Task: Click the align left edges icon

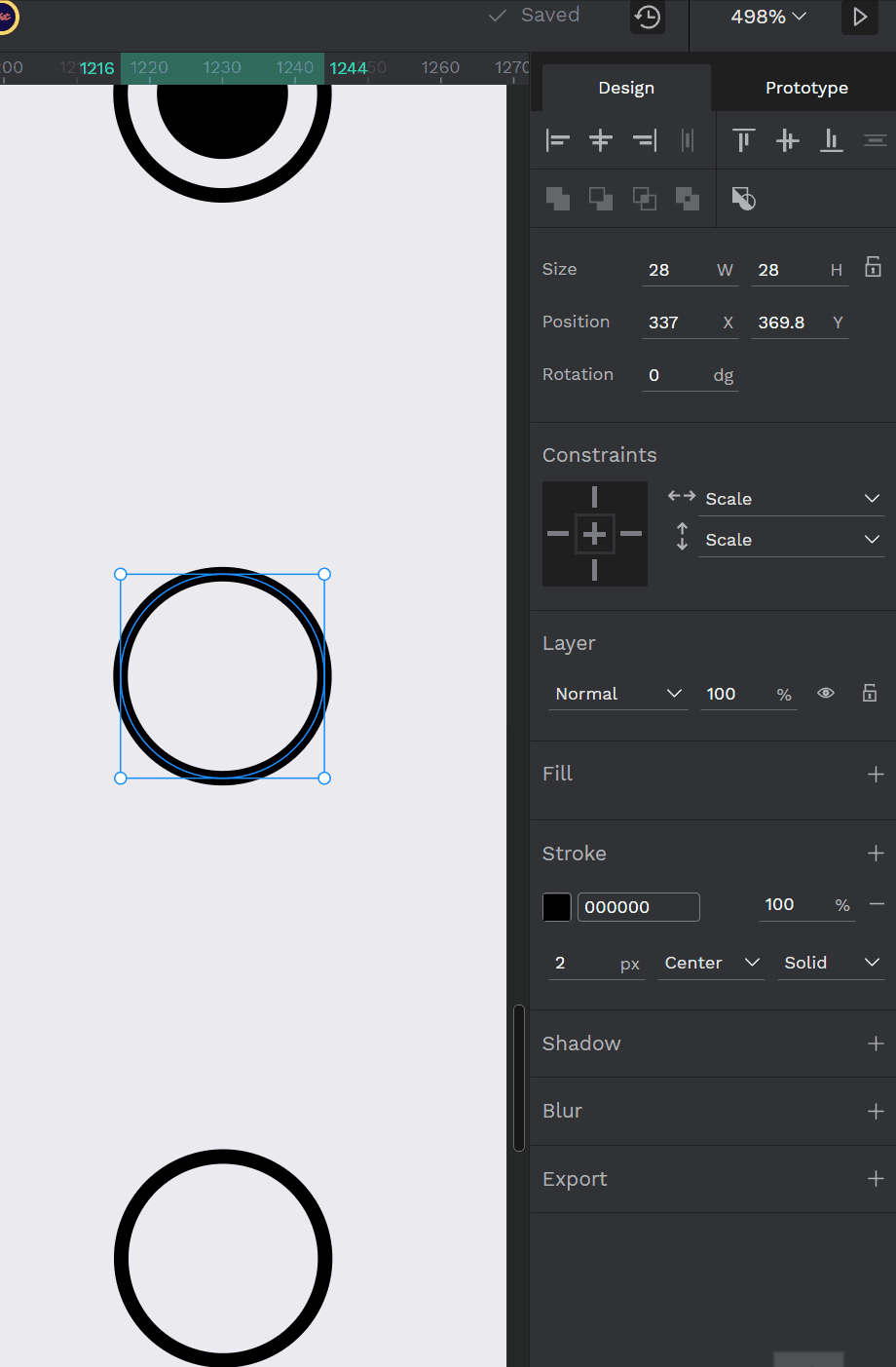Action: 558,140
